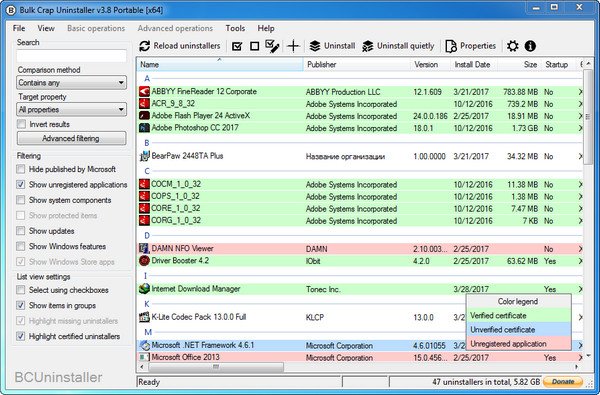The width and height of the screenshot is (600, 395).
Task: Click the Driver Booster 4.2 icon
Action: point(144,261)
